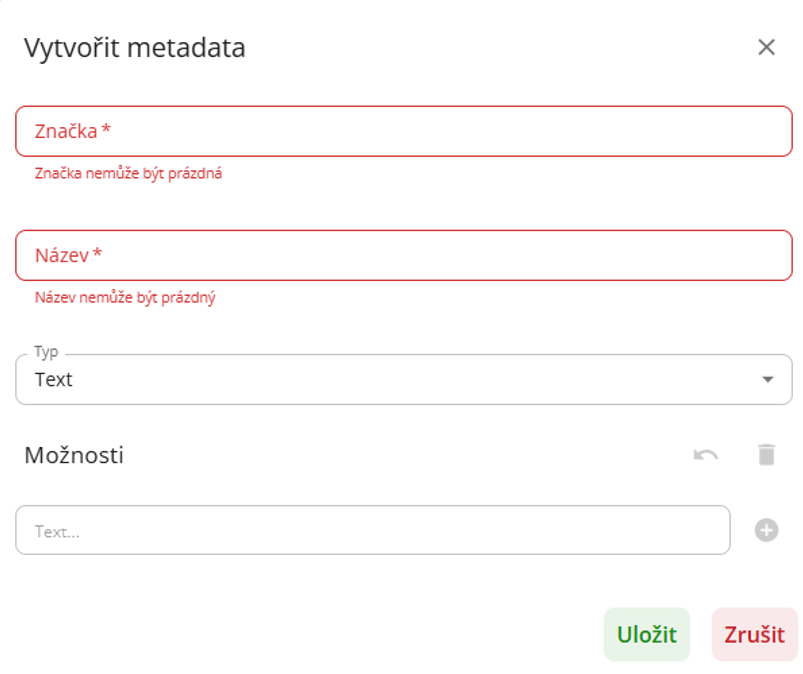
Task: Close the Vytvořit metadata dialog
Action: [x=766, y=47]
